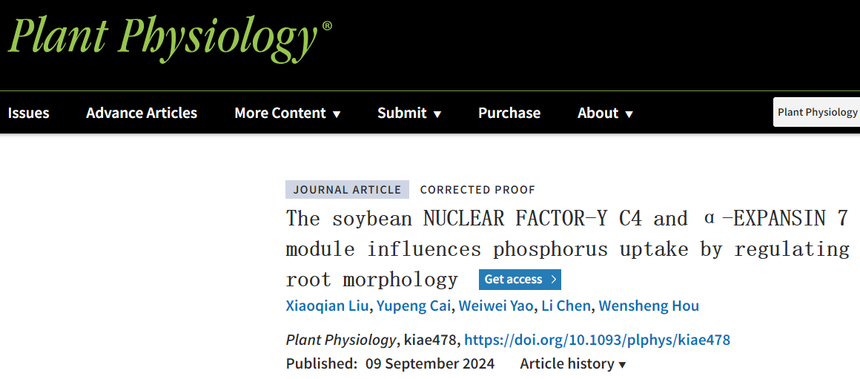Expand the About menu arrow

629,114
